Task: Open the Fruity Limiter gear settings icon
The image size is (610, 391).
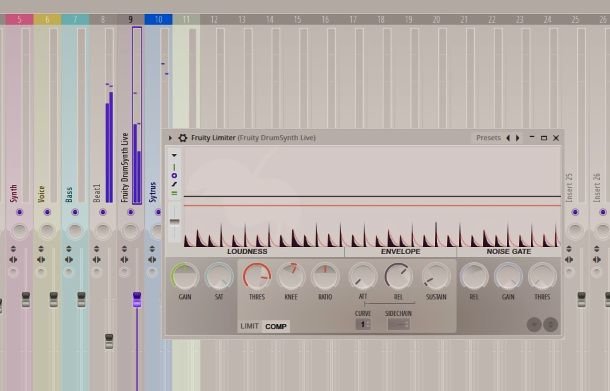Action: [182, 138]
